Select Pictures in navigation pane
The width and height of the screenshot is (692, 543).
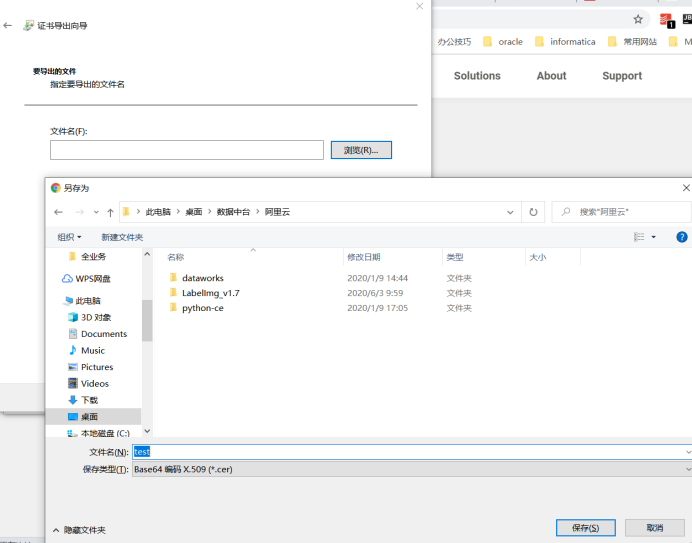90,367
